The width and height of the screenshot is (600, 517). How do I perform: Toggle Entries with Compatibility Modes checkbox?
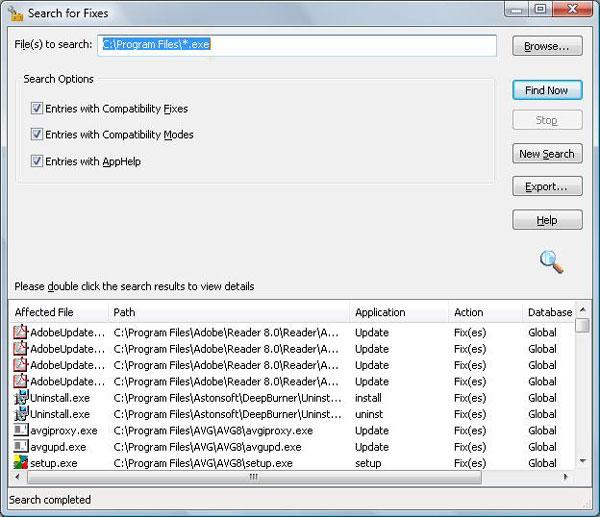(x=37, y=134)
